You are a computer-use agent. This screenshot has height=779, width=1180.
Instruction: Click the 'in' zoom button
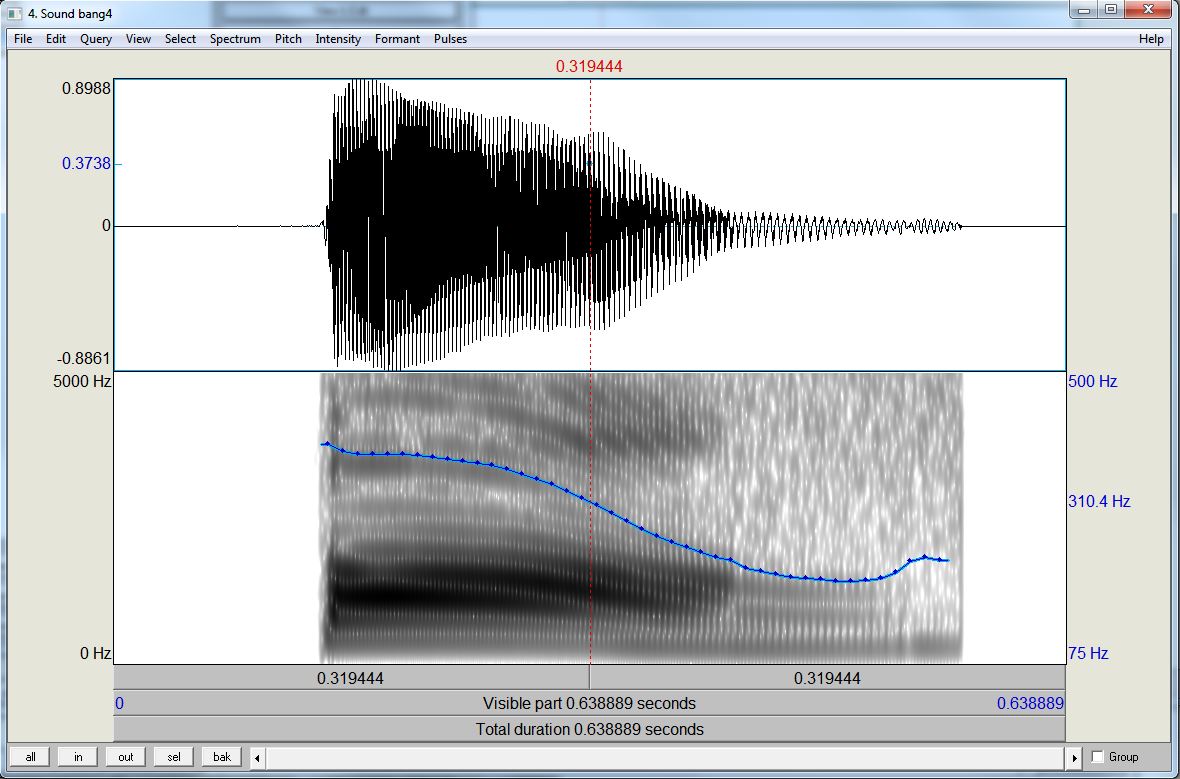pos(78,757)
